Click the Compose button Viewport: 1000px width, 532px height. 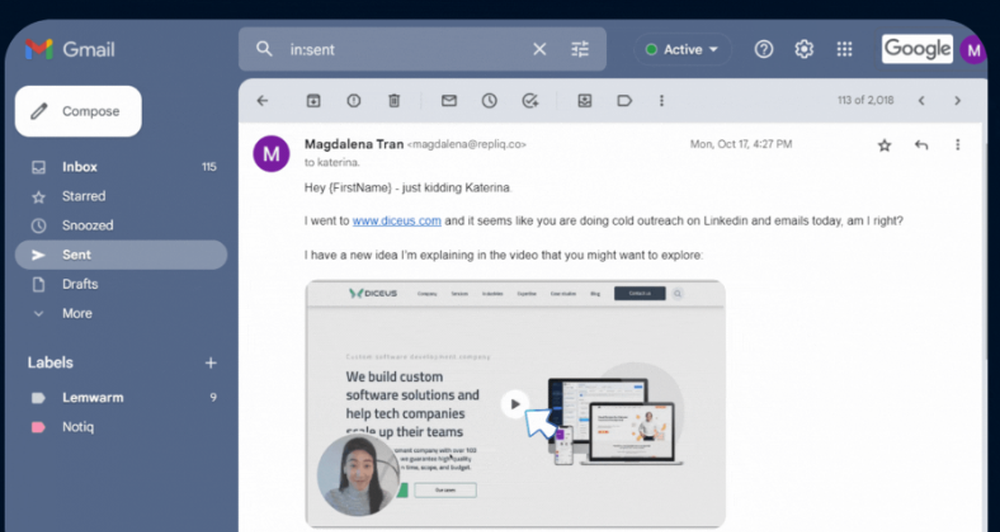(x=78, y=111)
